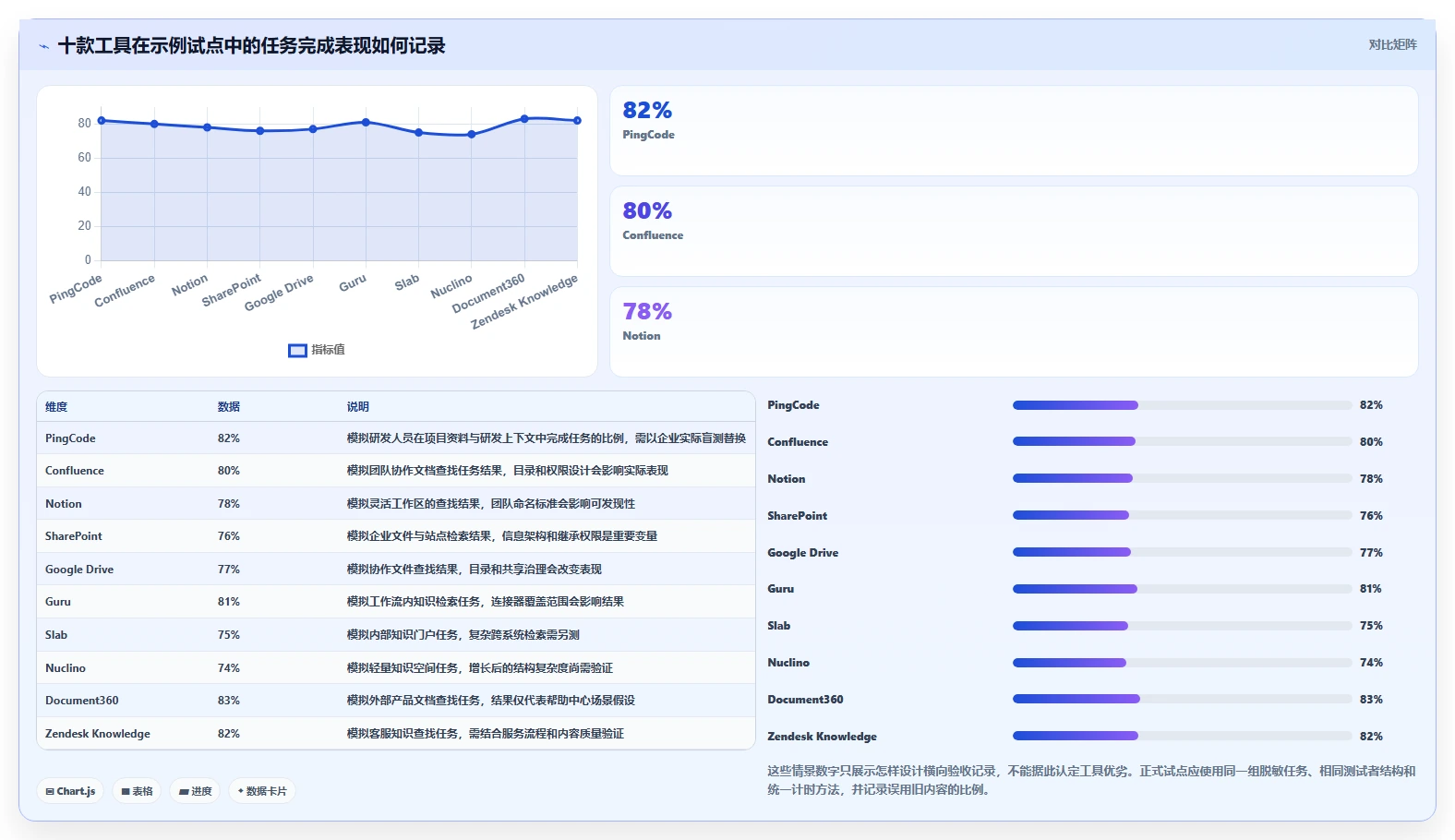
Task: Click the Document360 data point on the line chart
Action: pyautogui.click(x=524, y=118)
